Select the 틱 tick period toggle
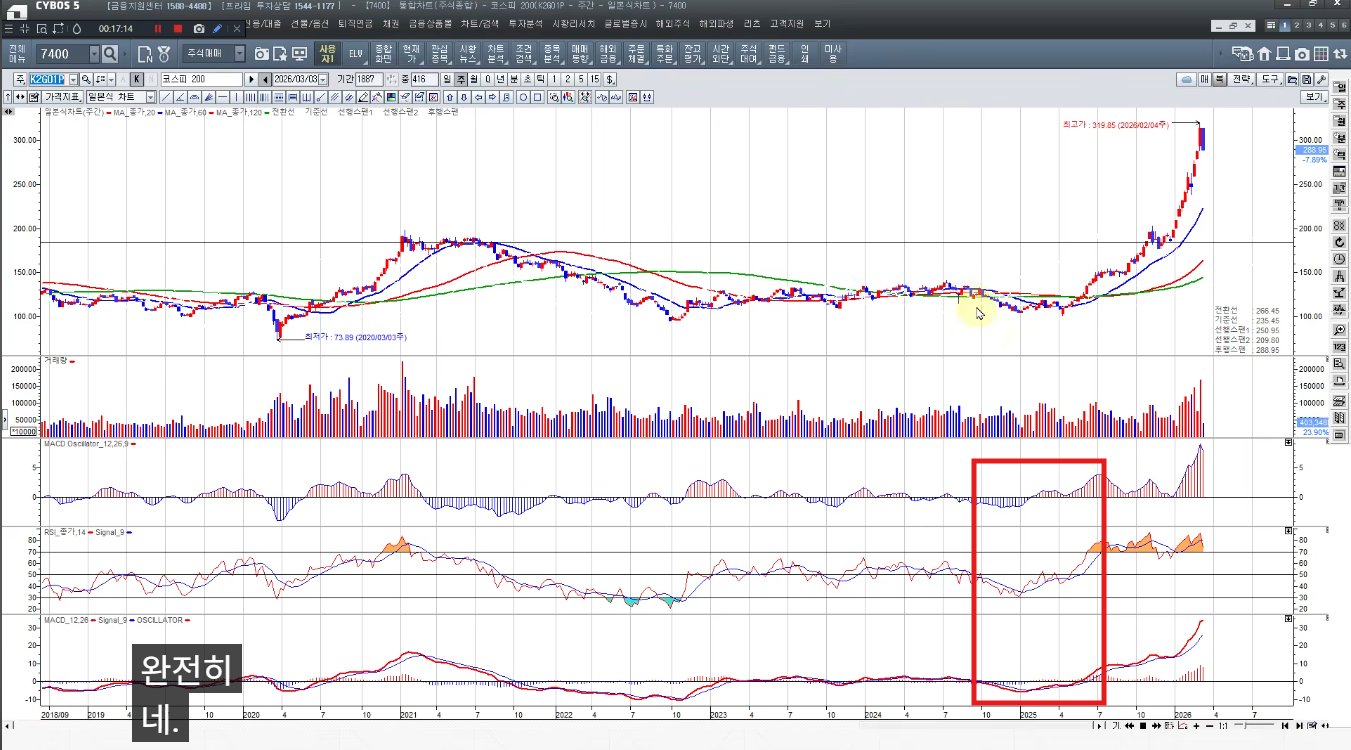Viewport: 1351px width, 750px height. (x=539, y=79)
